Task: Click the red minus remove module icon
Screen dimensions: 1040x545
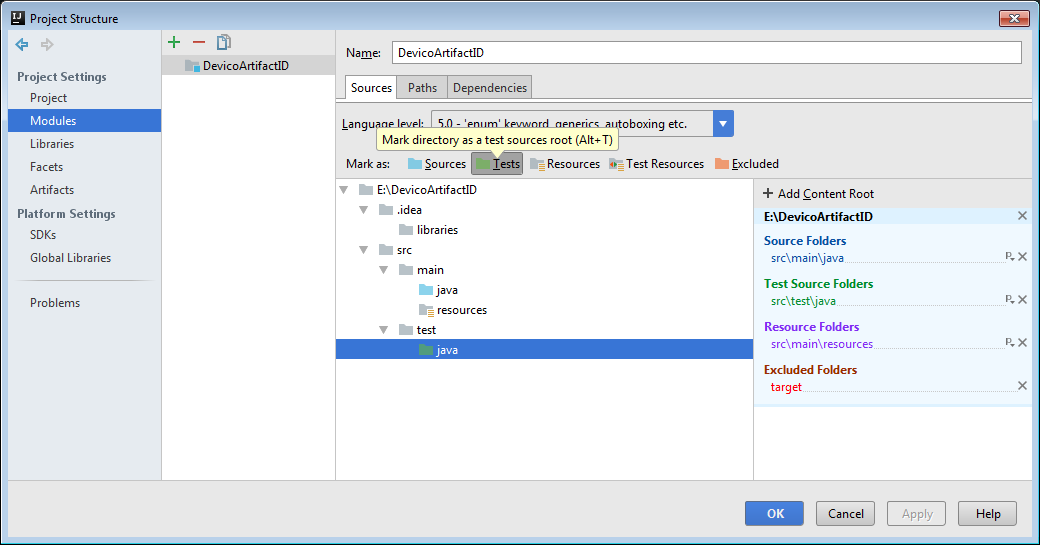Action: click(199, 42)
